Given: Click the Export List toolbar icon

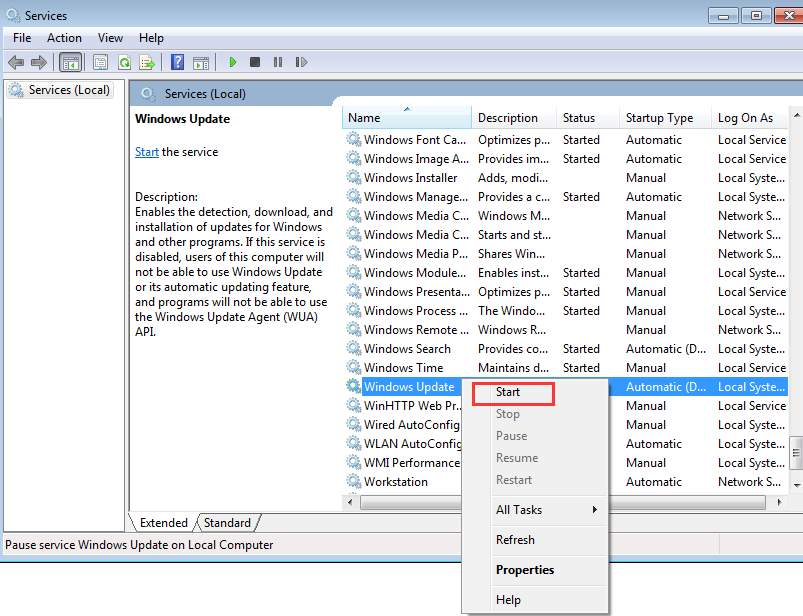Looking at the screenshot, I should pyautogui.click(x=147, y=62).
